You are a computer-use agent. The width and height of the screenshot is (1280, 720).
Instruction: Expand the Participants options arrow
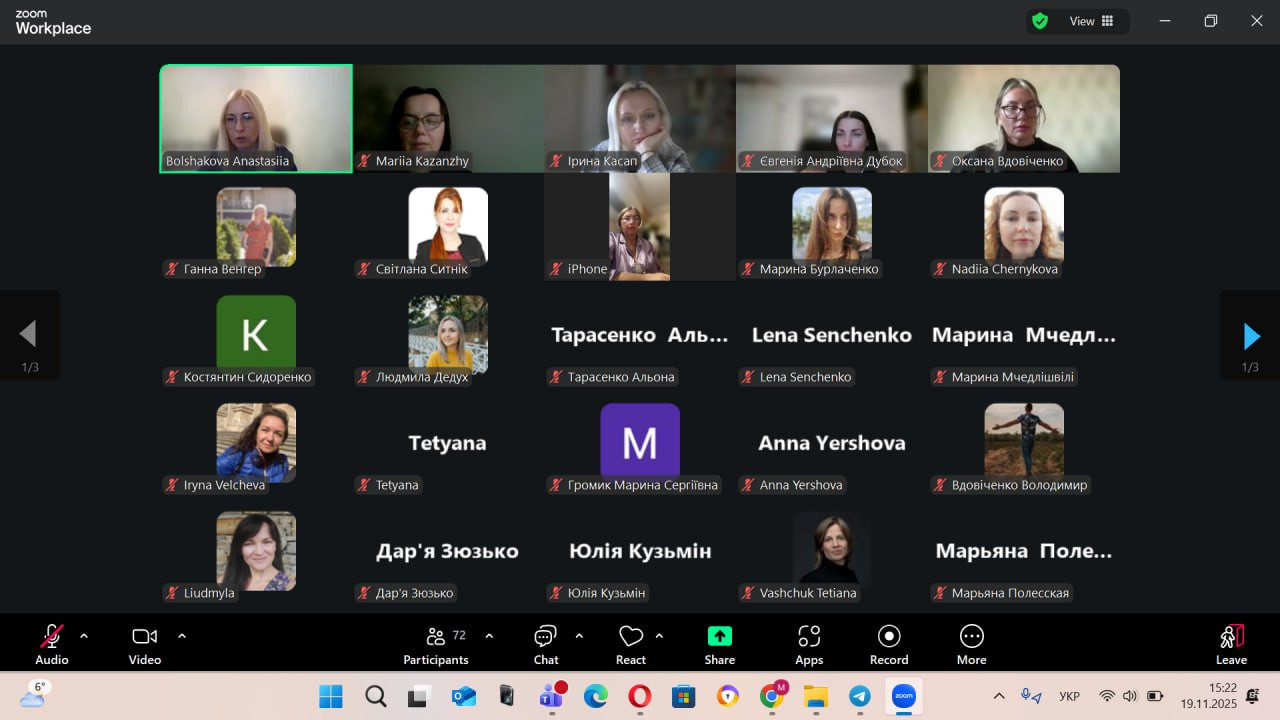pyautogui.click(x=489, y=635)
